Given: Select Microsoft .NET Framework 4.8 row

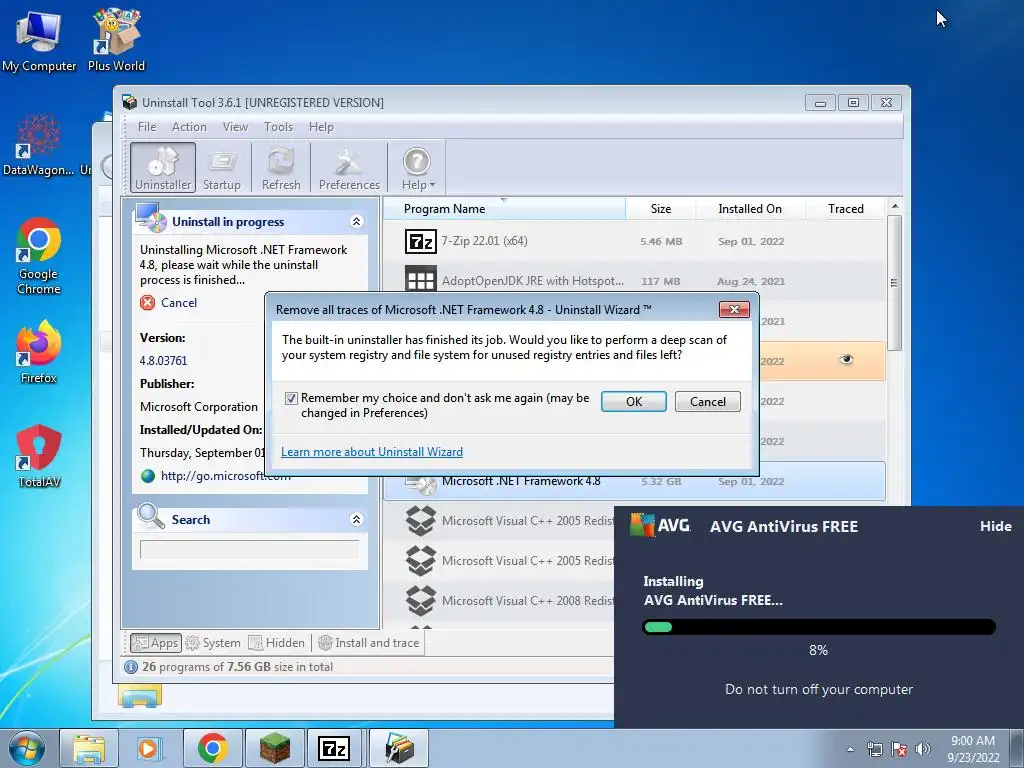Looking at the screenshot, I should point(635,481).
